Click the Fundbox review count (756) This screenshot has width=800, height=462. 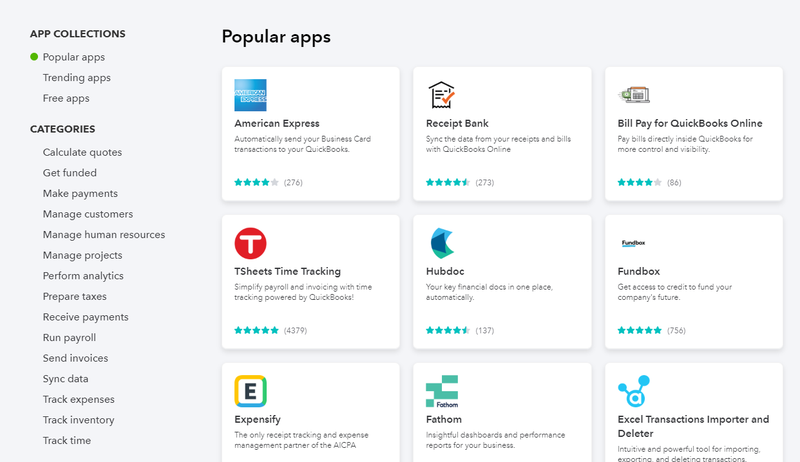tap(676, 330)
